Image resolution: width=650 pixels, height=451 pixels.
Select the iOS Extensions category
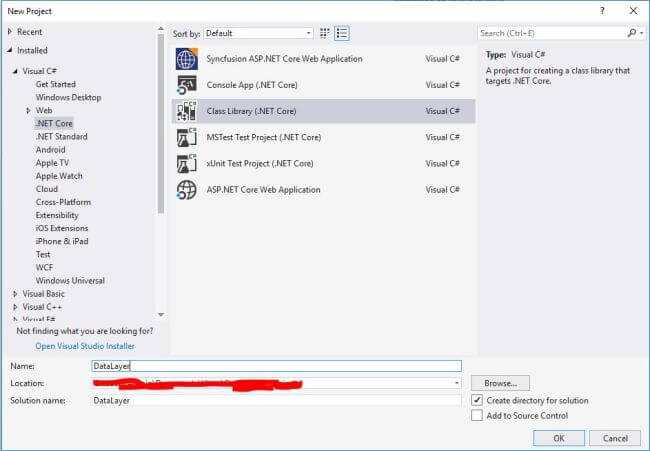click(x=62, y=228)
